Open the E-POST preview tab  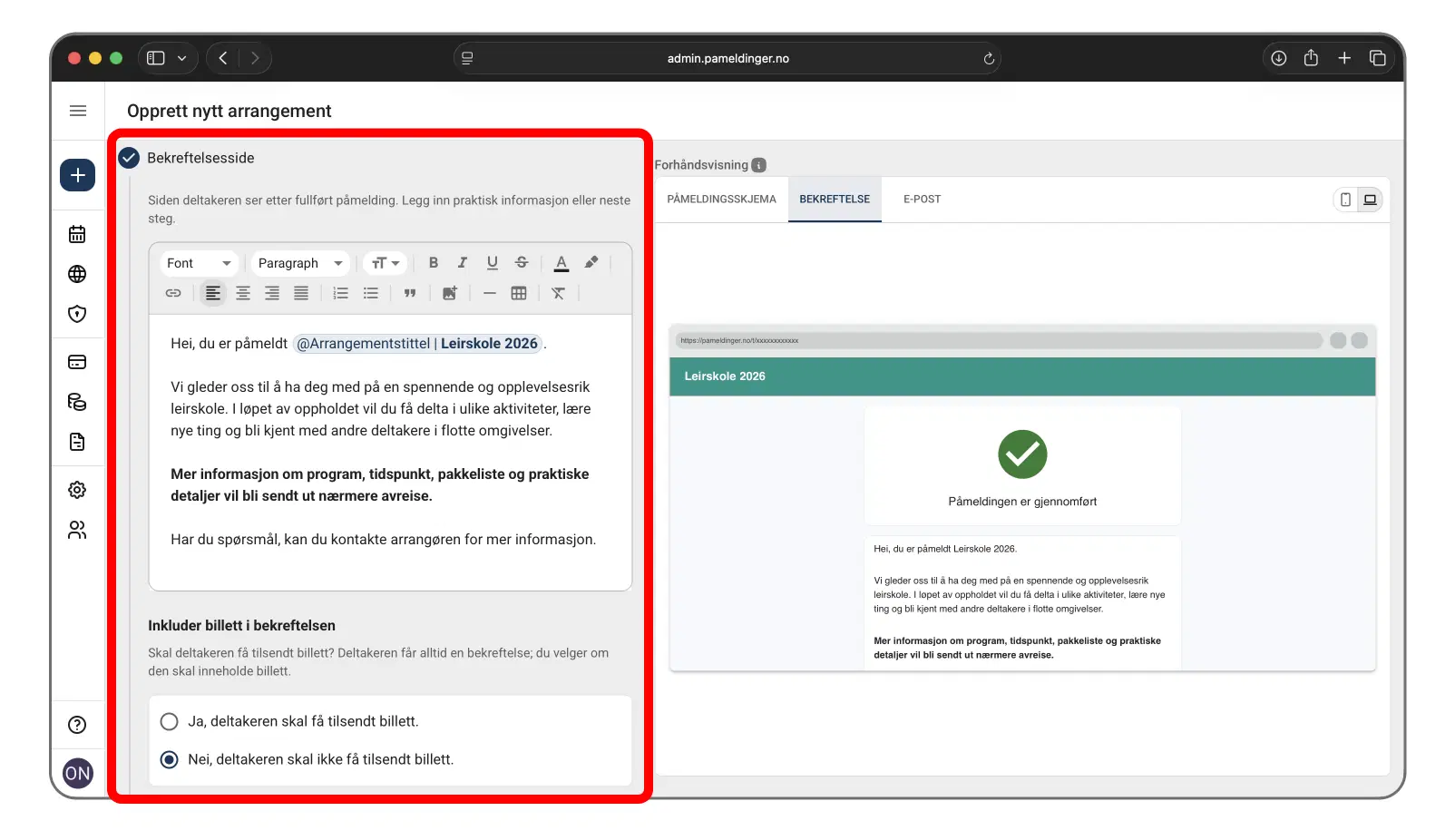tap(922, 200)
